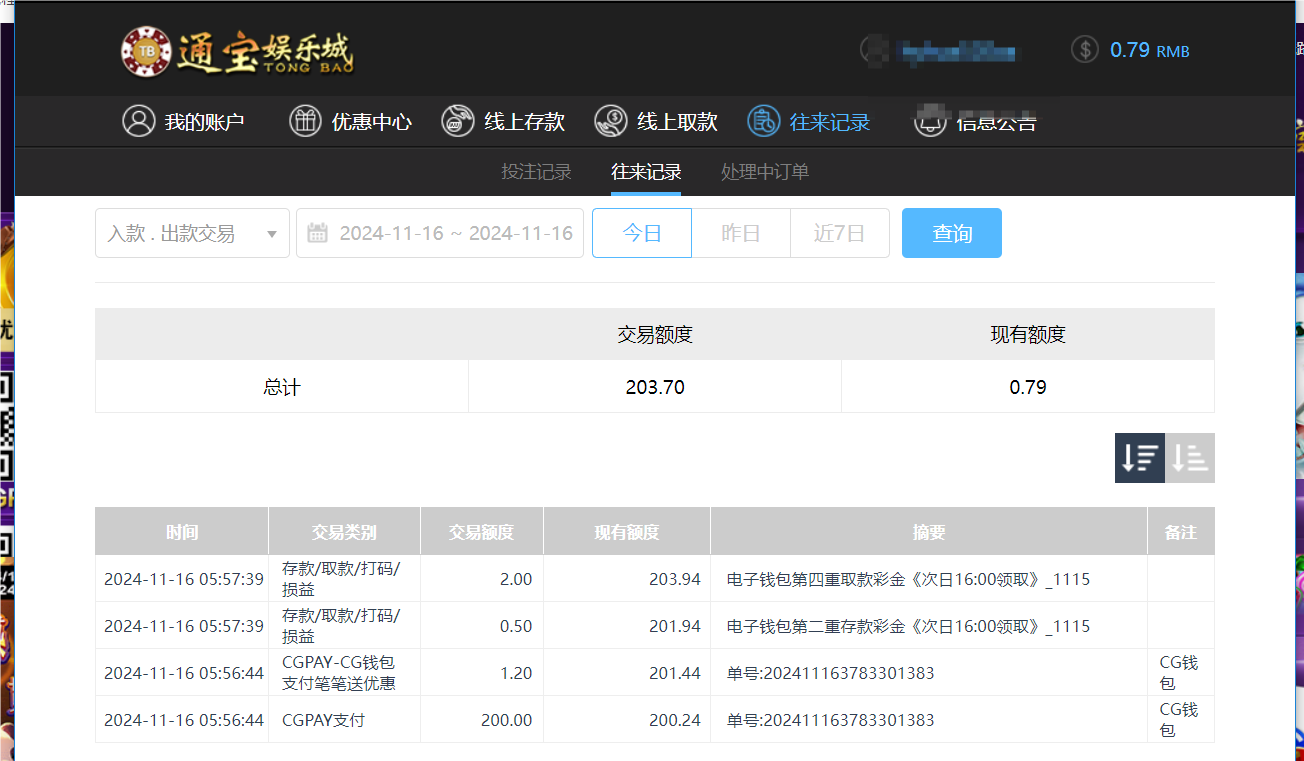The width and height of the screenshot is (1304, 761).
Task: Click the 优惠中心 gift icon
Action: click(305, 120)
